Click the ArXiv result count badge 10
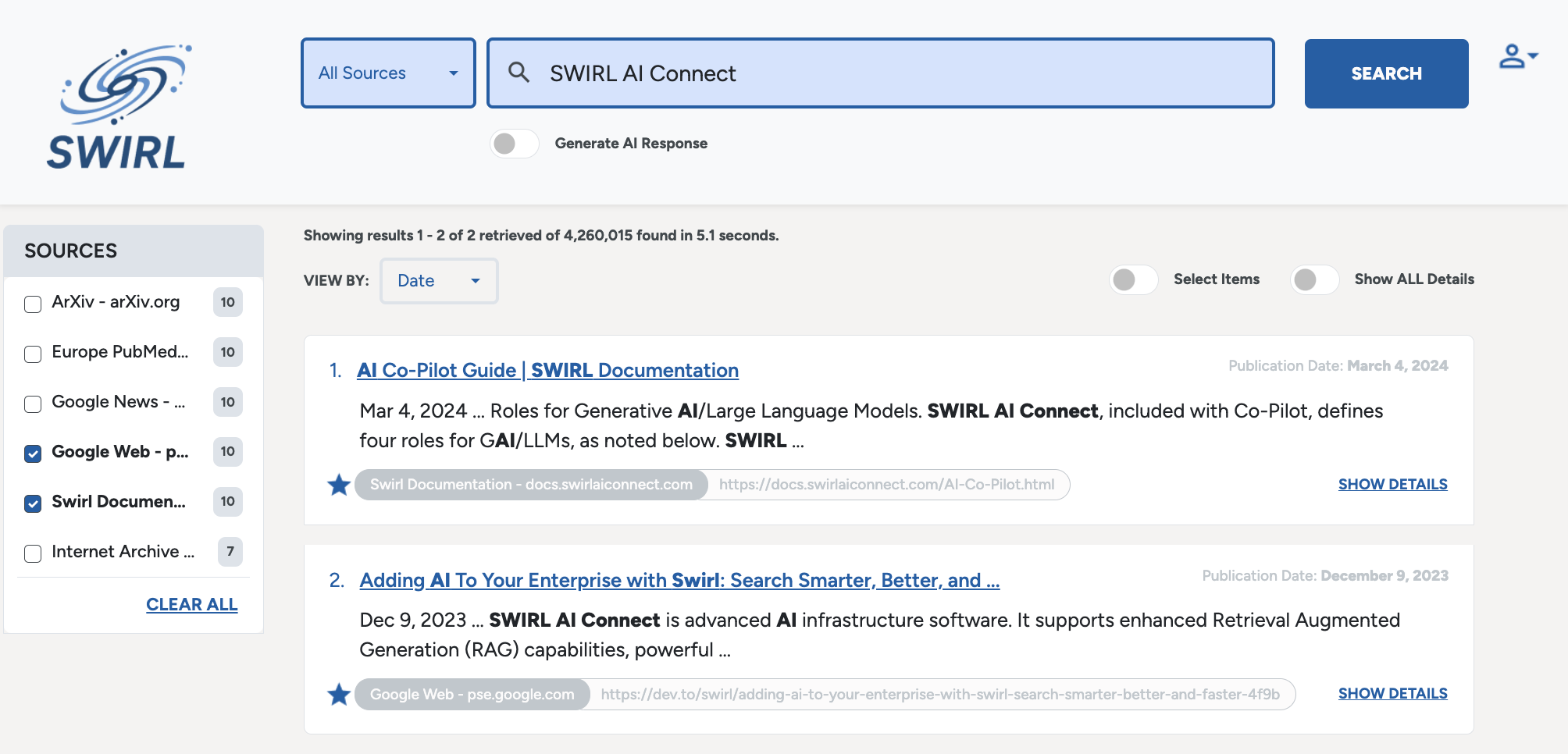This screenshot has height=754, width=1568. (x=227, y=302)
